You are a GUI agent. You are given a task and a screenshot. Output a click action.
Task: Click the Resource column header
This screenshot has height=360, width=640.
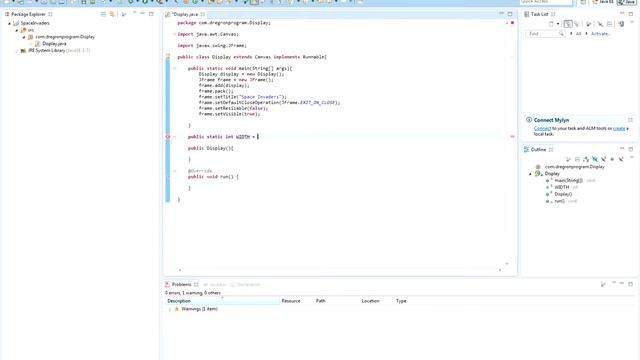click(x=291, y=301)
